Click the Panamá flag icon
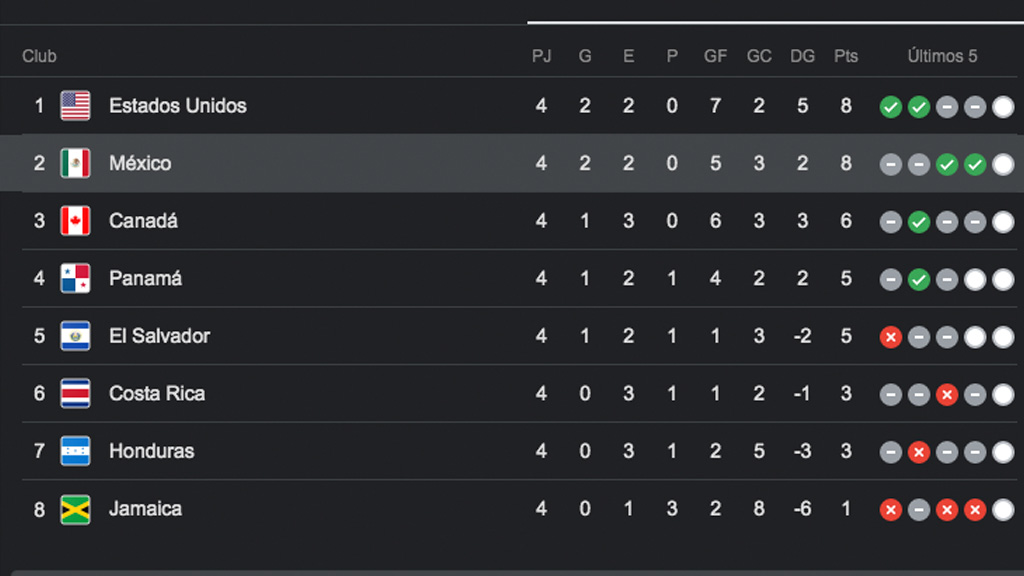Image resolution: width=1024 pixels, height=576 pixels. pyautogui.click(x=75, y=278)
